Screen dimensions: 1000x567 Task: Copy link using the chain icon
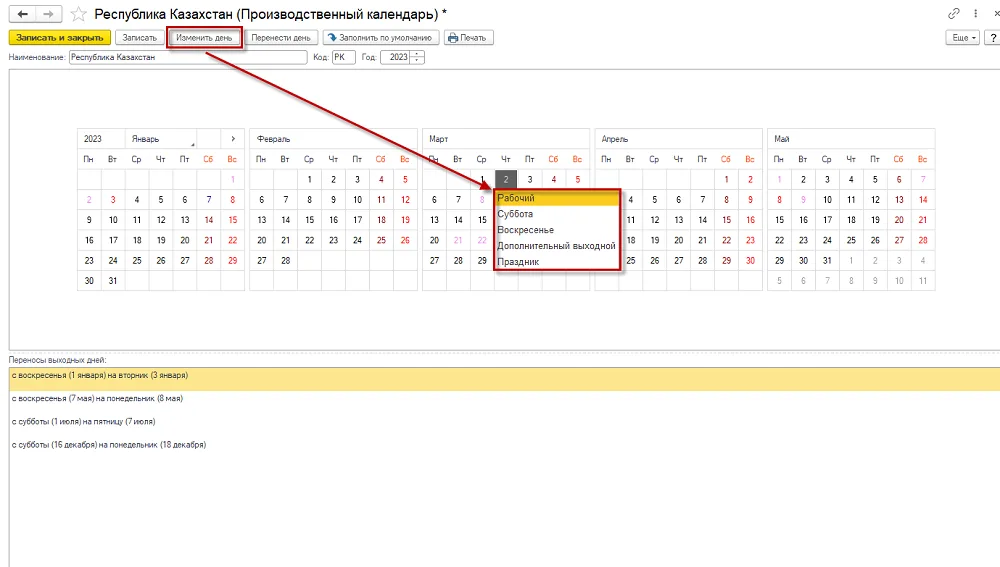[953, 13]
